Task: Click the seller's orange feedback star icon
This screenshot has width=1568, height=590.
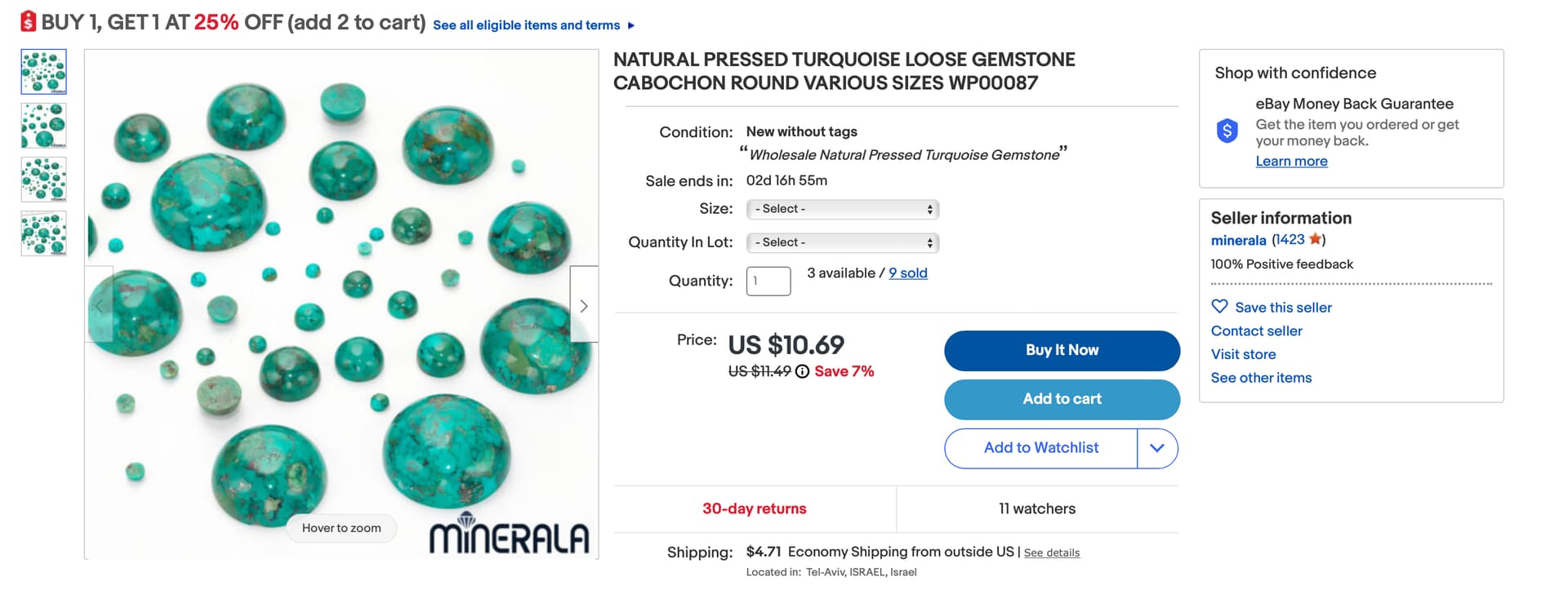Action: pyautogui.click(x=1315, y=239)
